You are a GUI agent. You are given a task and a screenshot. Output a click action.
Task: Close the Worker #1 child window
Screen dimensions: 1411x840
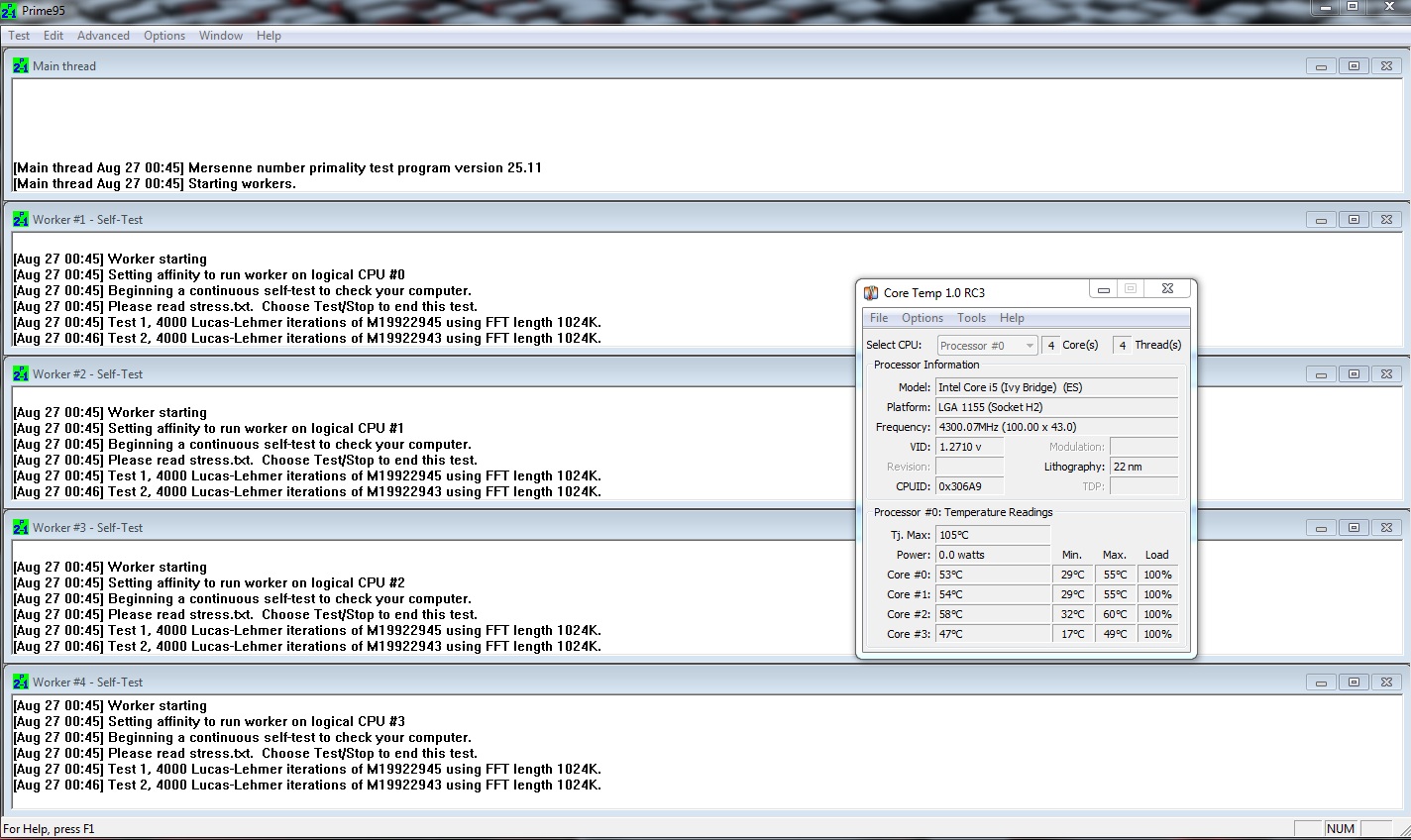(x=1386, y=220)
